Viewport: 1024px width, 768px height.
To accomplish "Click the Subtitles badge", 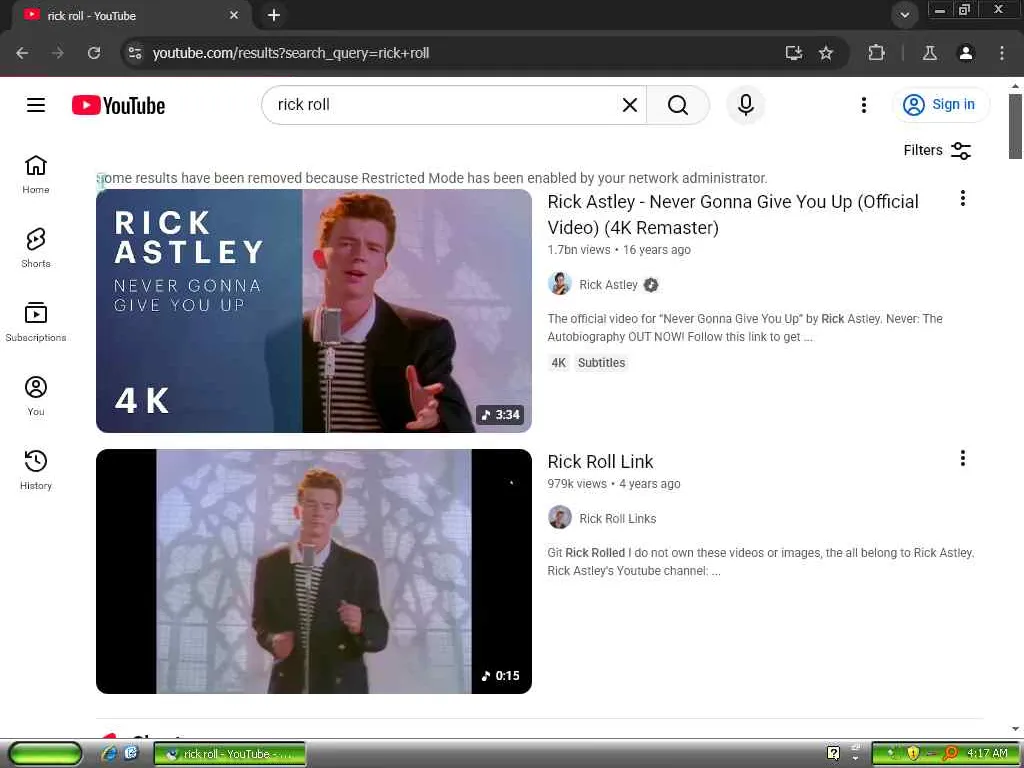I will pyautogui.click(x=601, y=363).
